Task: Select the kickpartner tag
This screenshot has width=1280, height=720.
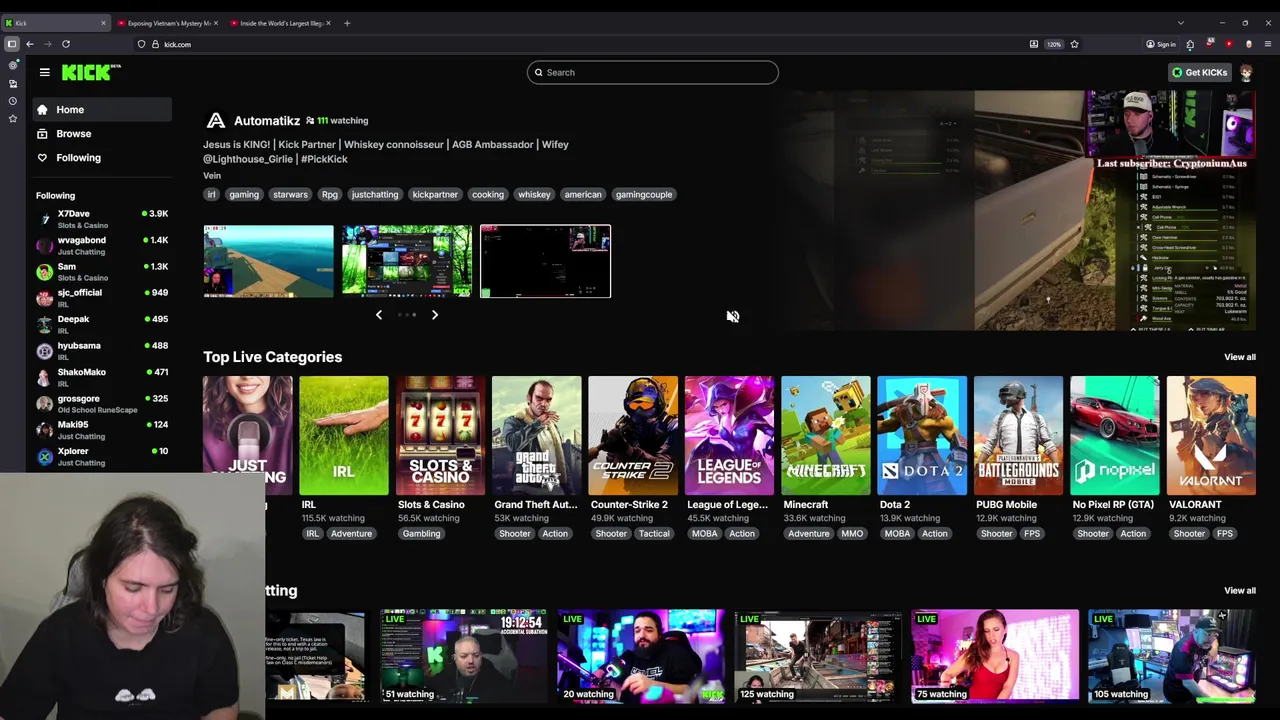Action: pyautogui.click(x=435, y=195)
